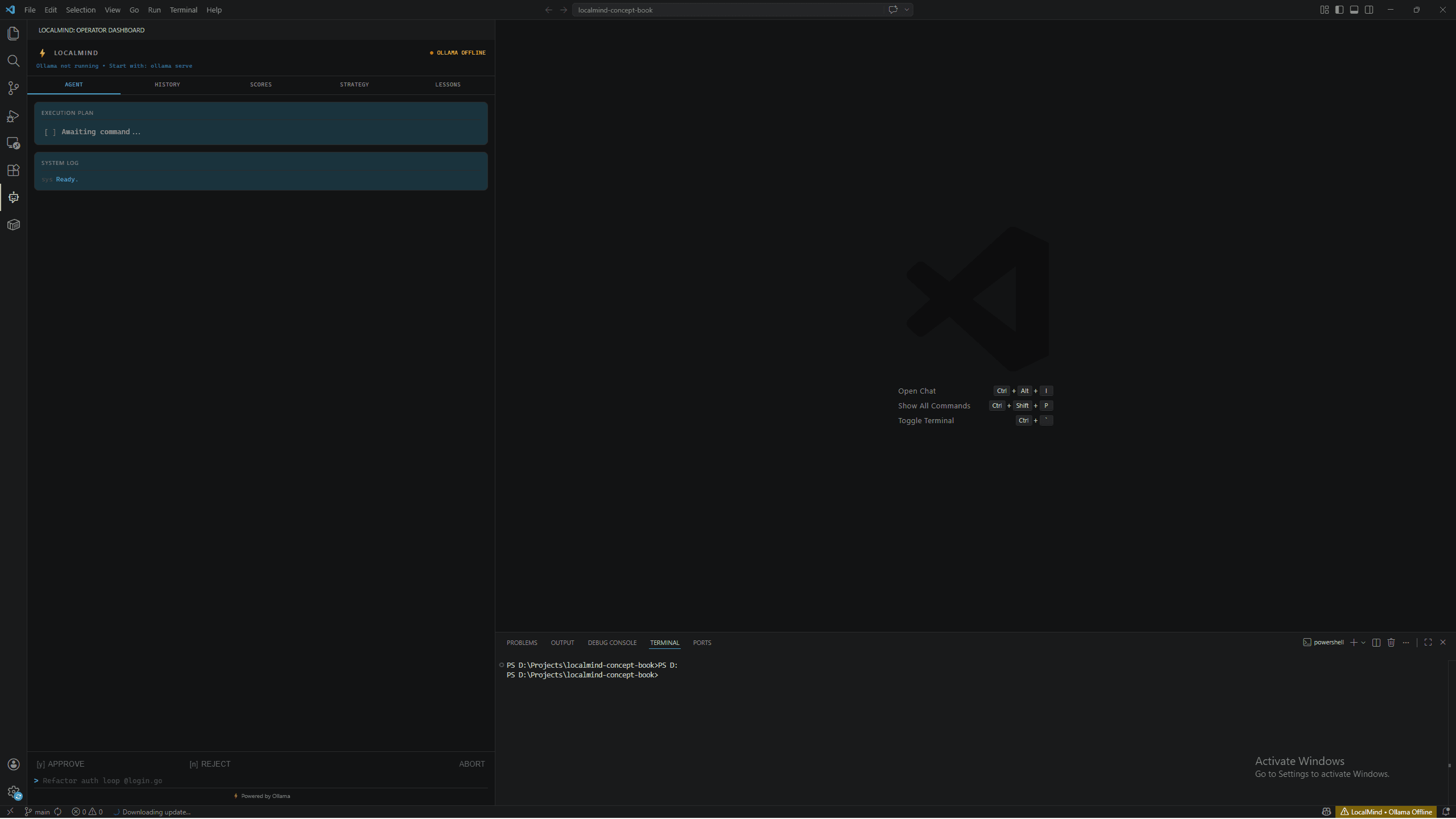Add a new terminal with the plus icon
The height and width of the screenshot is (819, 1456).
1354,642
